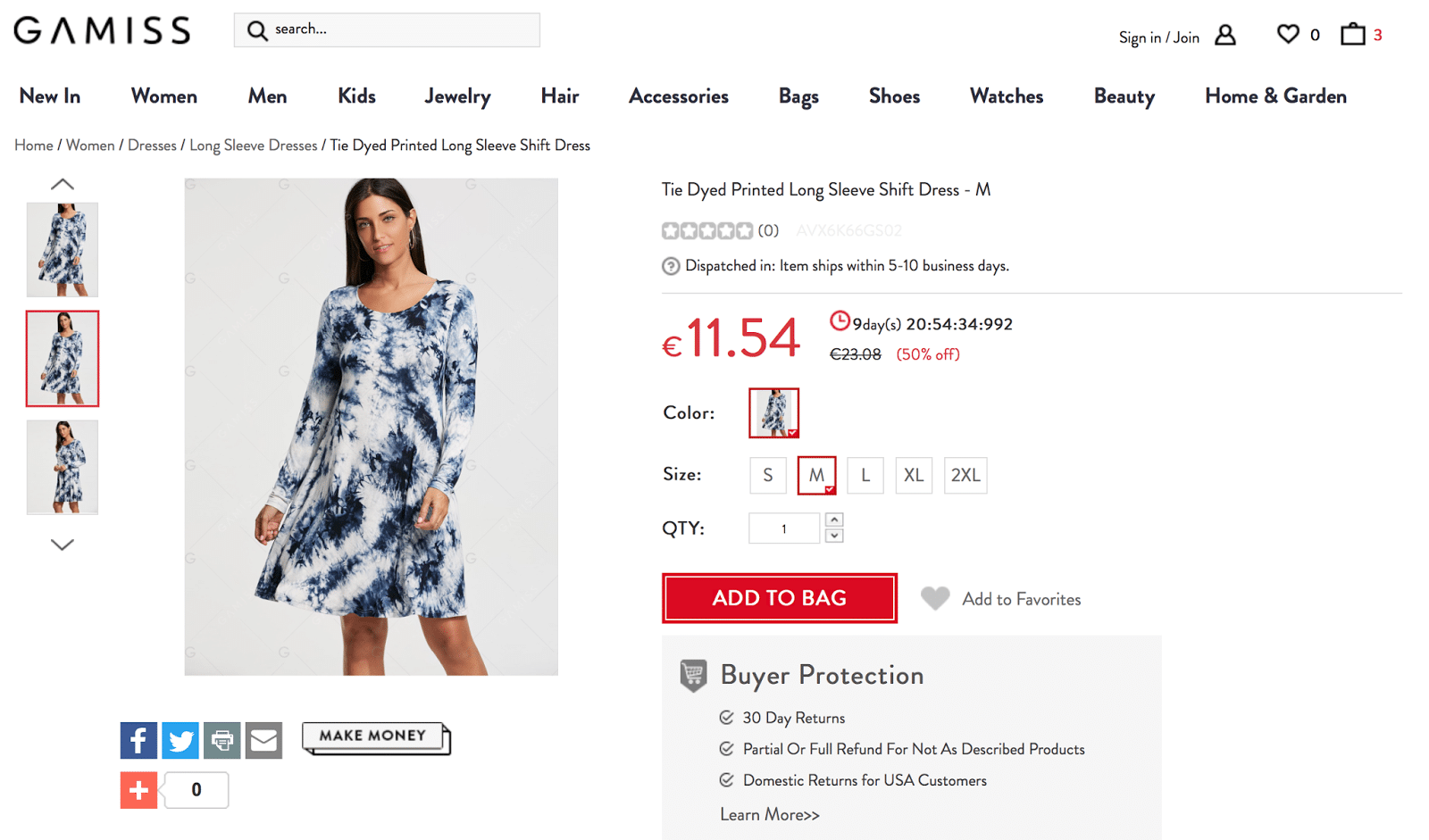
Task: Increase quantity with up arrow
Action: [x=834, y=520]
